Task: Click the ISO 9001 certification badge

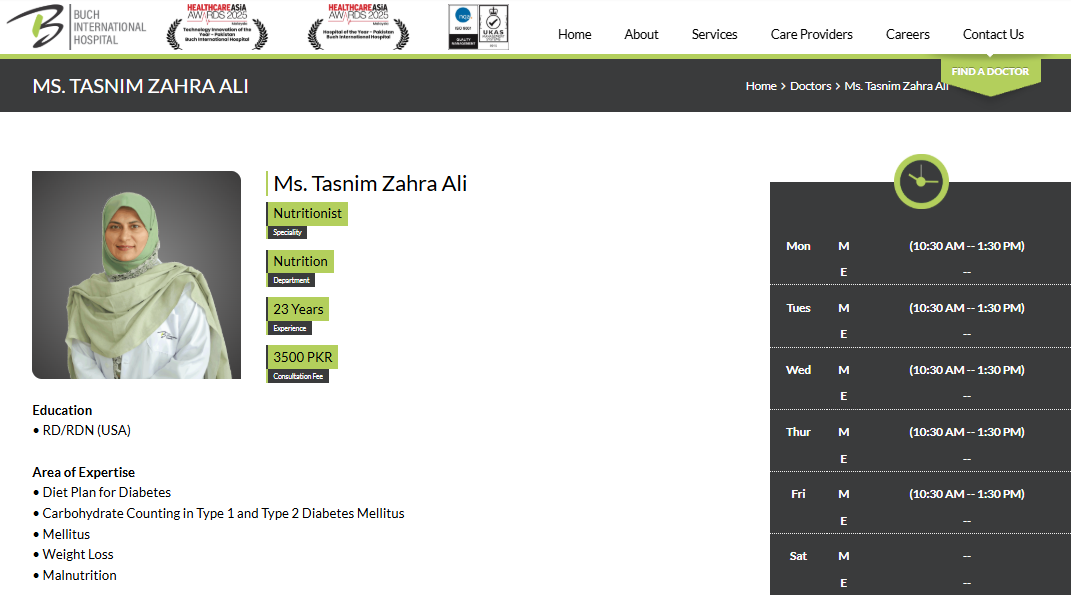Action: click(463, 27)
